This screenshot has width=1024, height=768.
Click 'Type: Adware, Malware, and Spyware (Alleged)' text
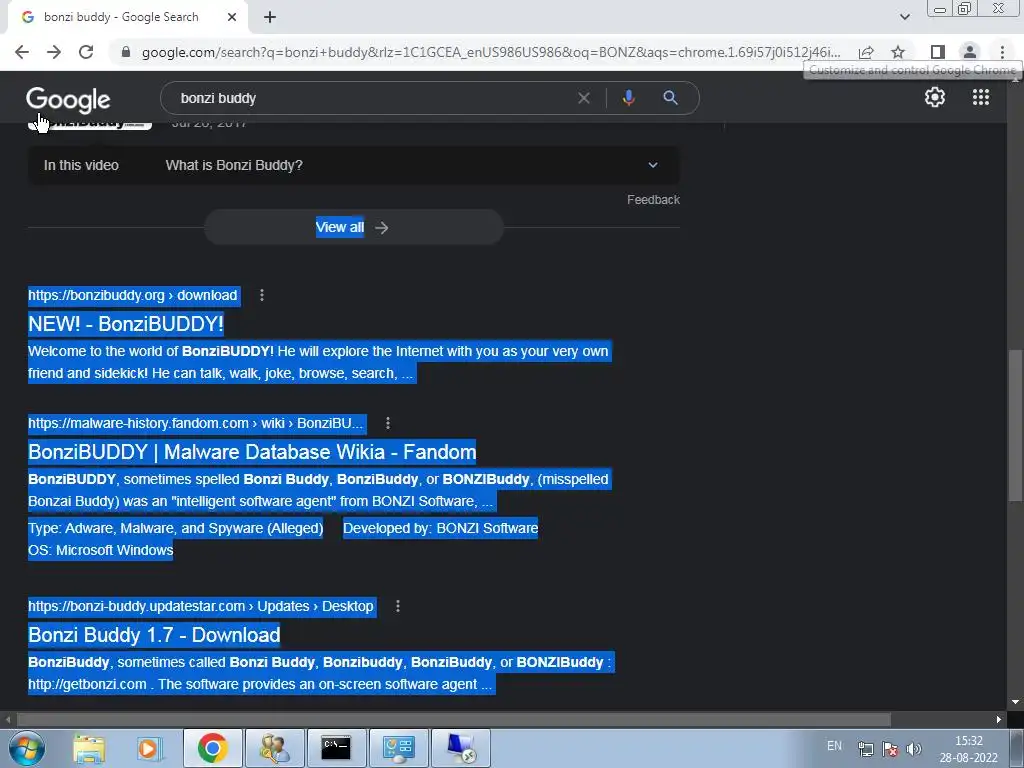point(176,528)
